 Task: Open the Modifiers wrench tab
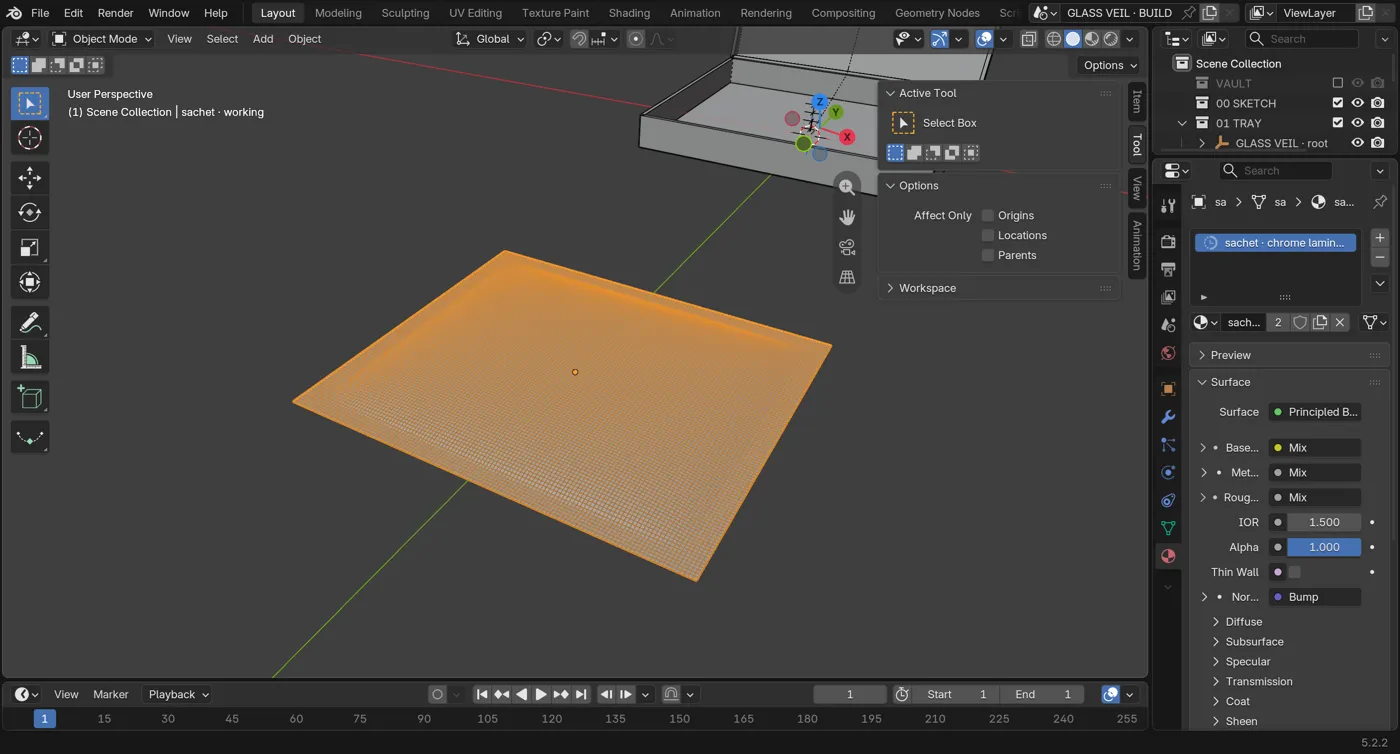(1168, 416)
